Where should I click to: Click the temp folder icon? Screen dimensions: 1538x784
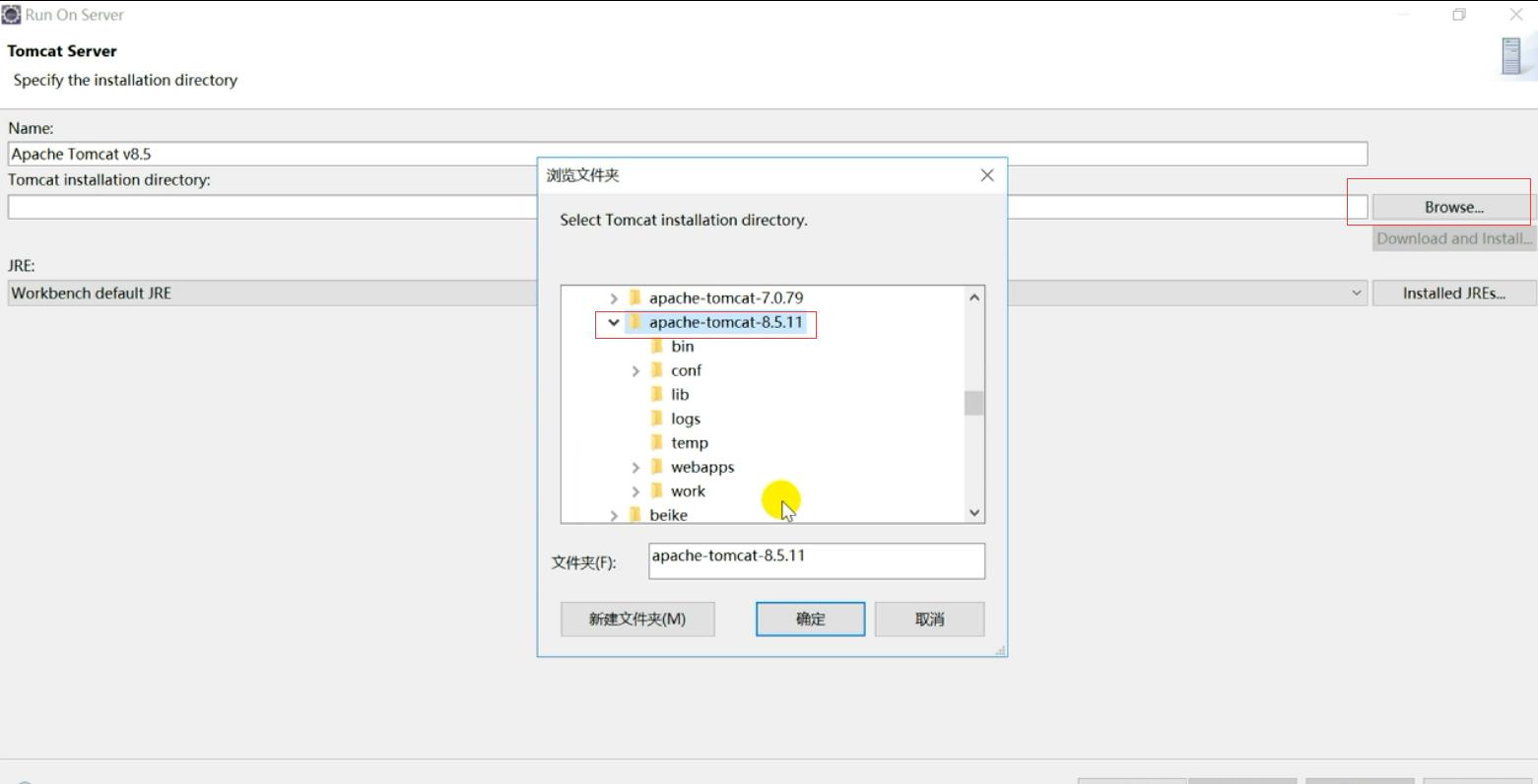(x=657, y=442)
